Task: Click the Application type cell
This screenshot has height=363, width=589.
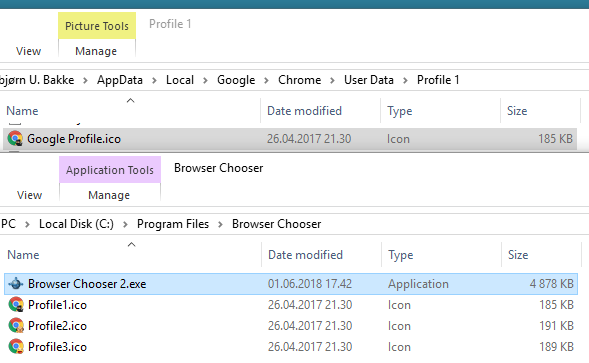Action: [418, 284]
